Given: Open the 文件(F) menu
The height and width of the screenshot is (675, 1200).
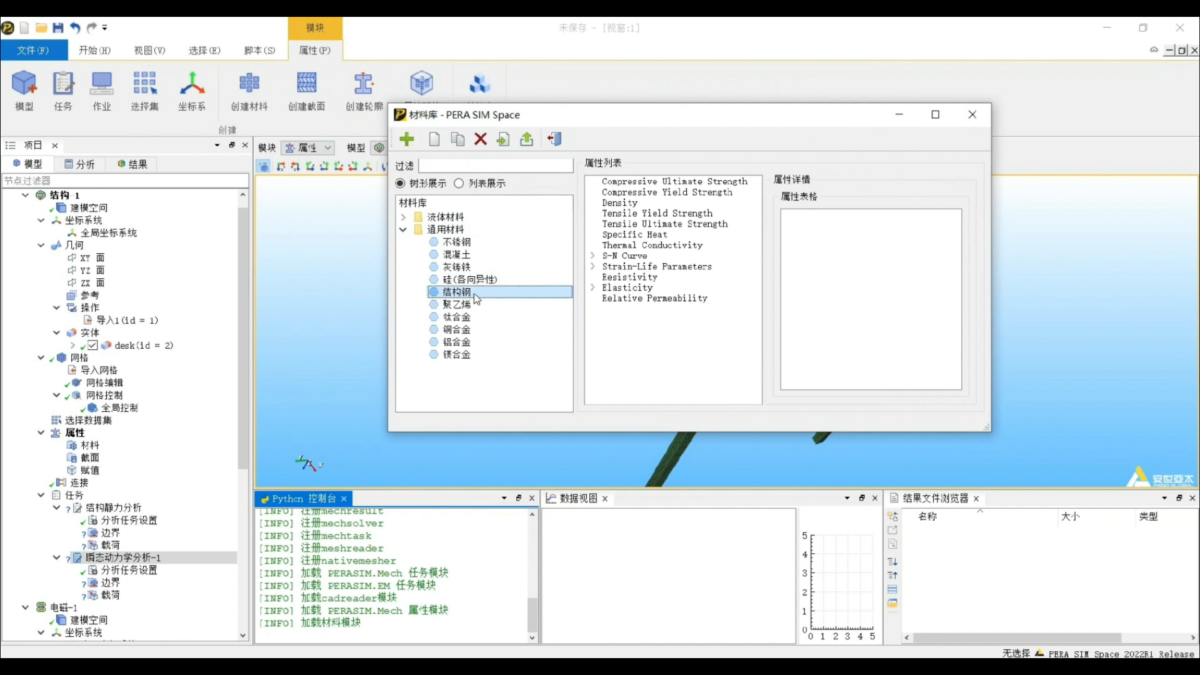Looking at the screenshot, I should [x=33, y=50].
